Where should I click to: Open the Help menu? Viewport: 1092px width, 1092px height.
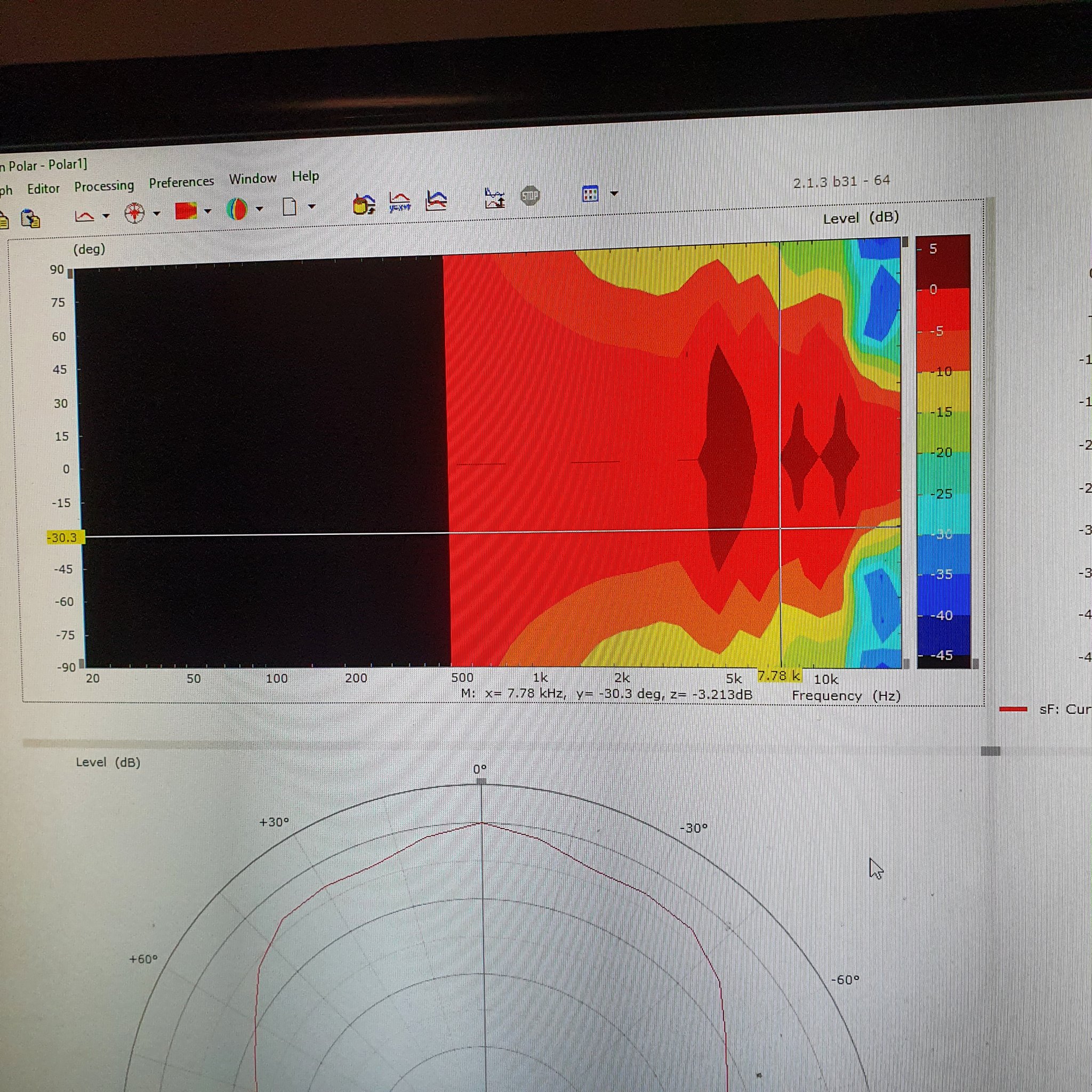305,176
